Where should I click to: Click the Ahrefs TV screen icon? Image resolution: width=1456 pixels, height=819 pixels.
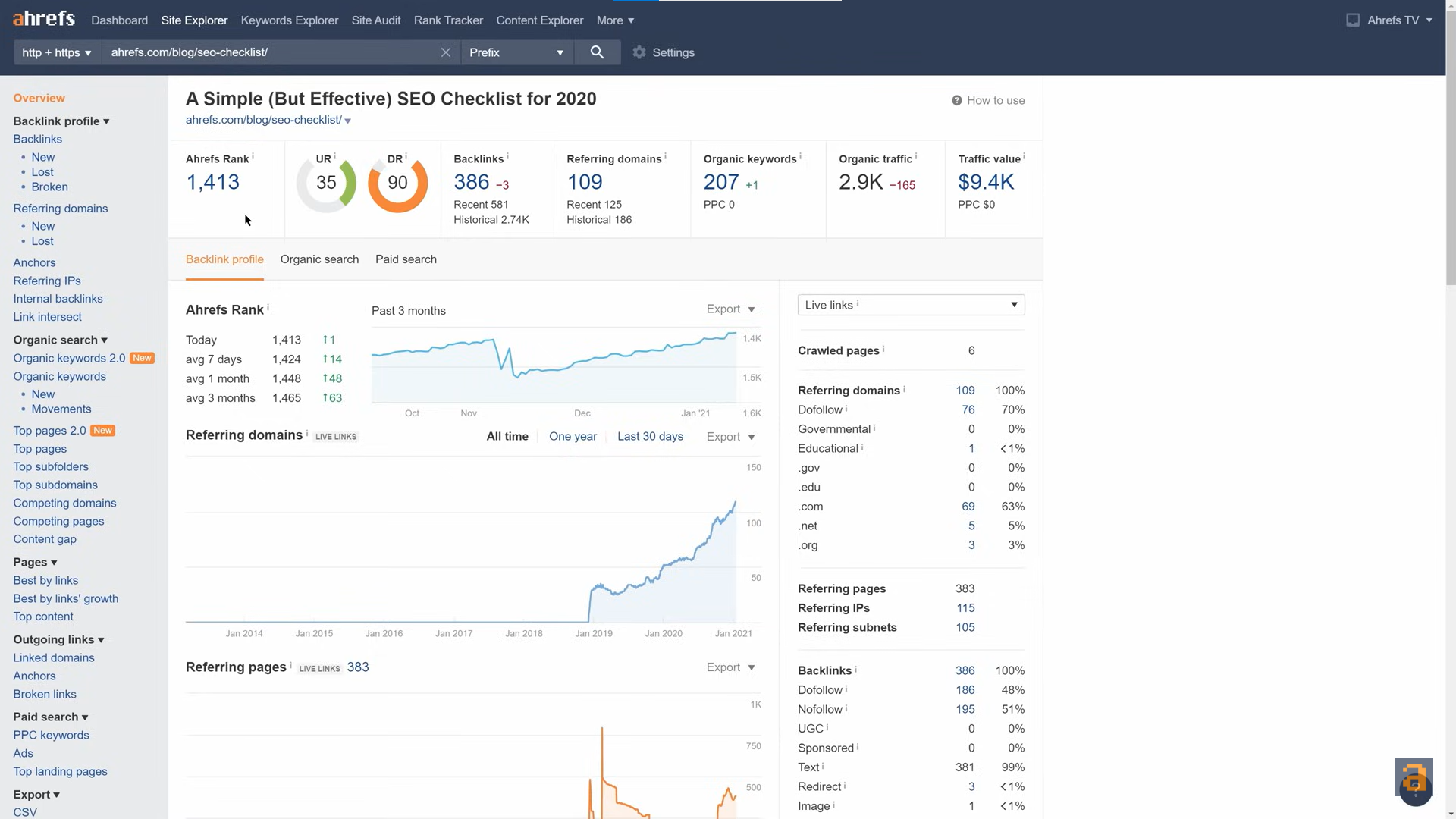(1353, 20)
